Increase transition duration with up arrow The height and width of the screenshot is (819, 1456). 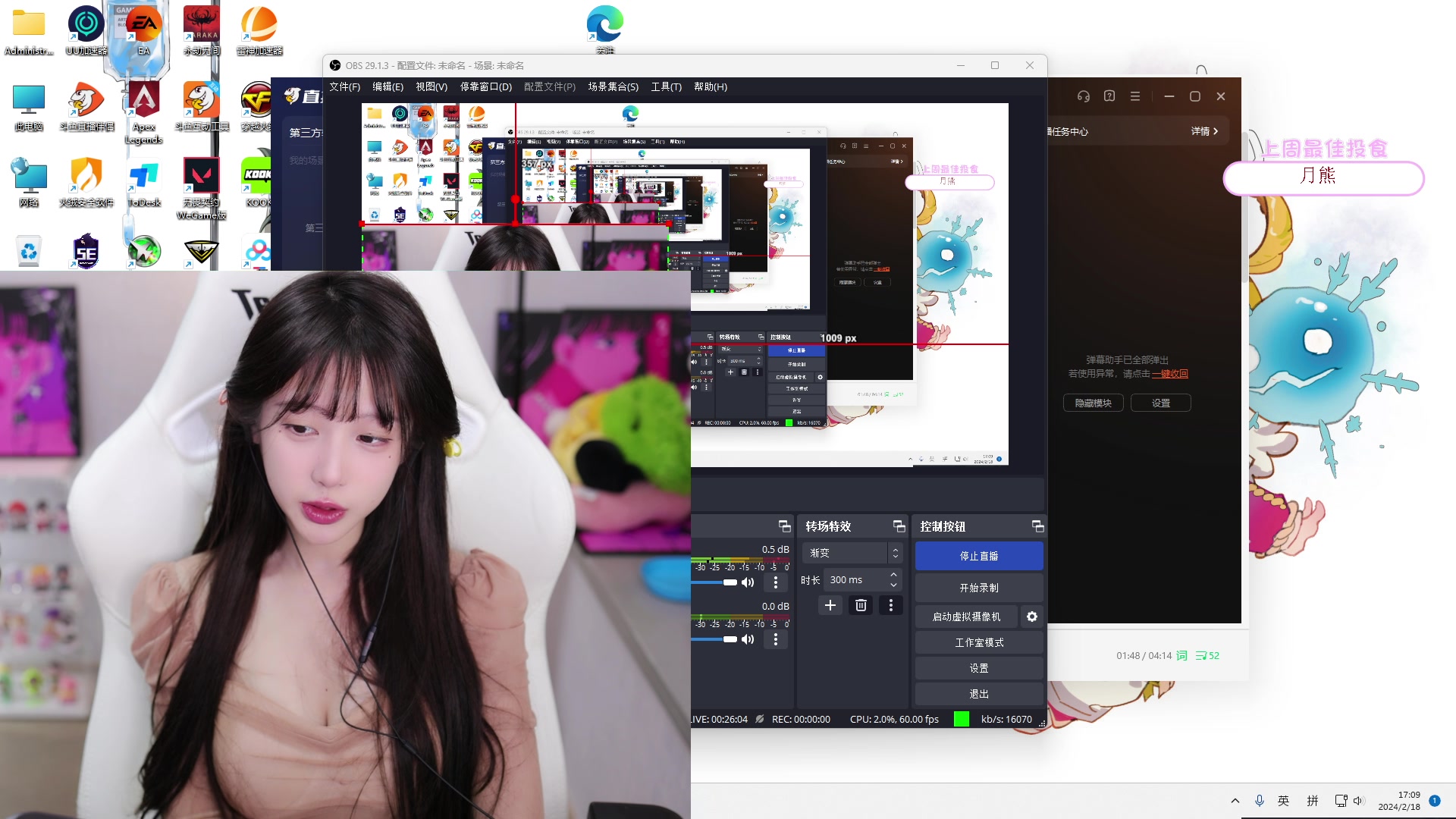pos(894,575)
